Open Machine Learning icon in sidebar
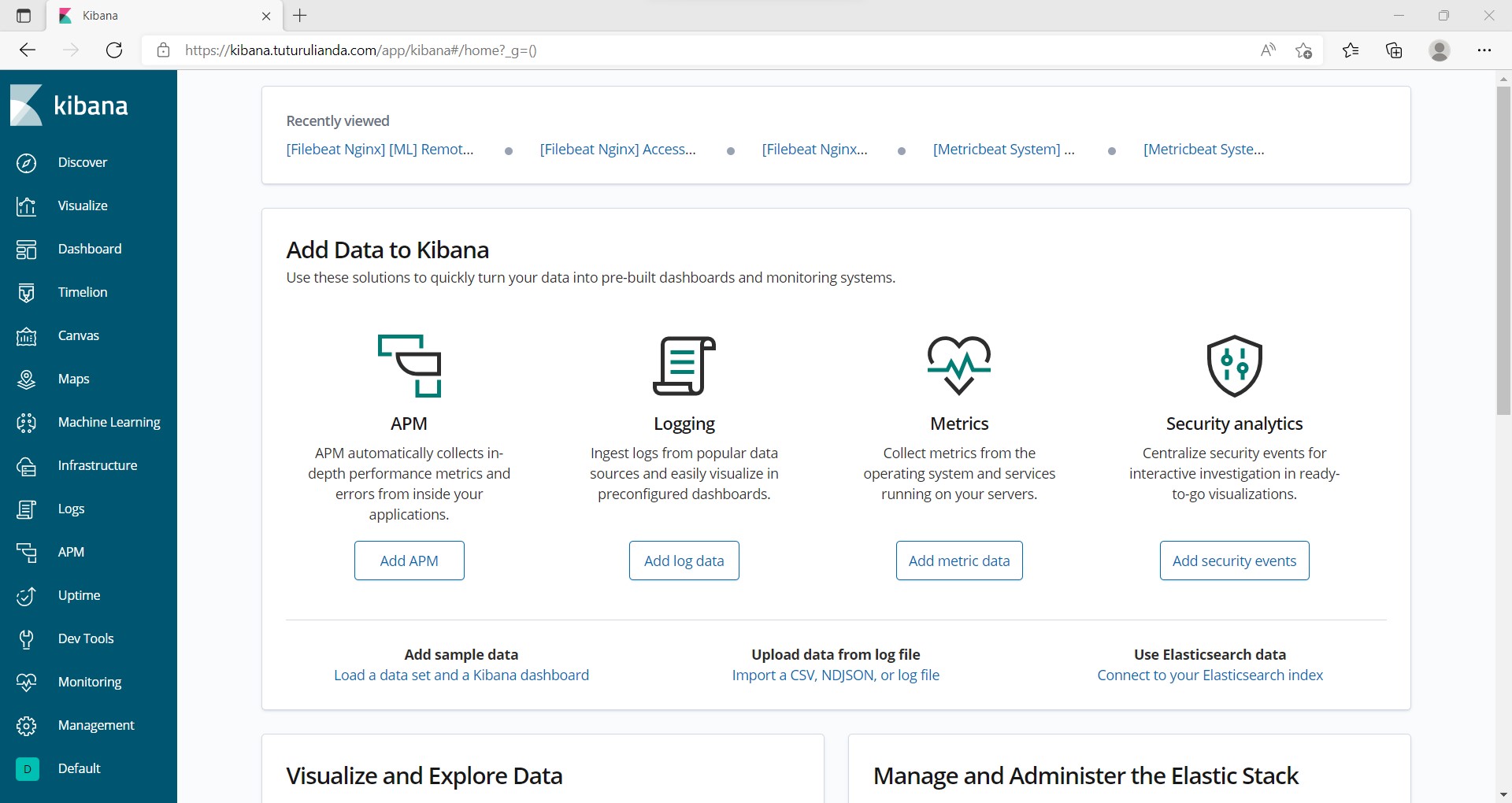The image size is (1512, 803). (x=26, y=423)
